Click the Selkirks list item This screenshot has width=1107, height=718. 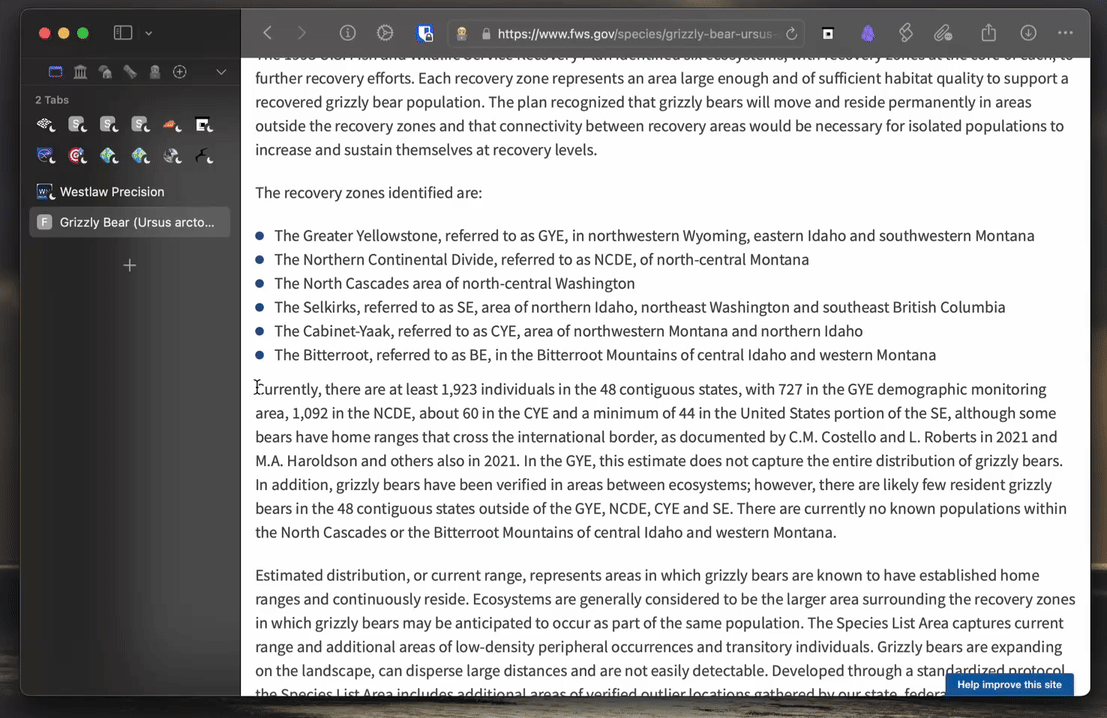pos(640,308)
